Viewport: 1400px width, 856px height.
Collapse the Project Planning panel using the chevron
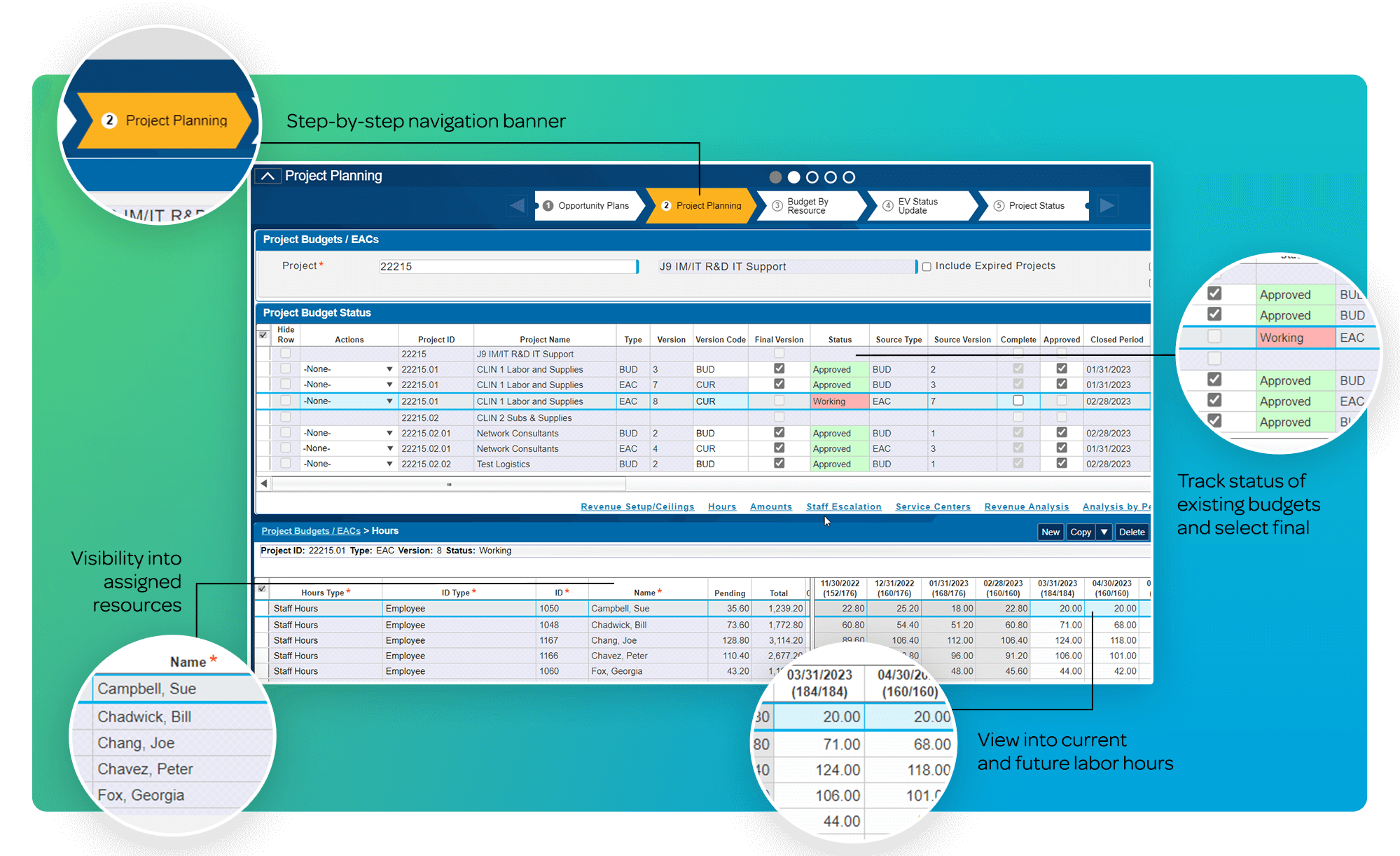(267, 175)
